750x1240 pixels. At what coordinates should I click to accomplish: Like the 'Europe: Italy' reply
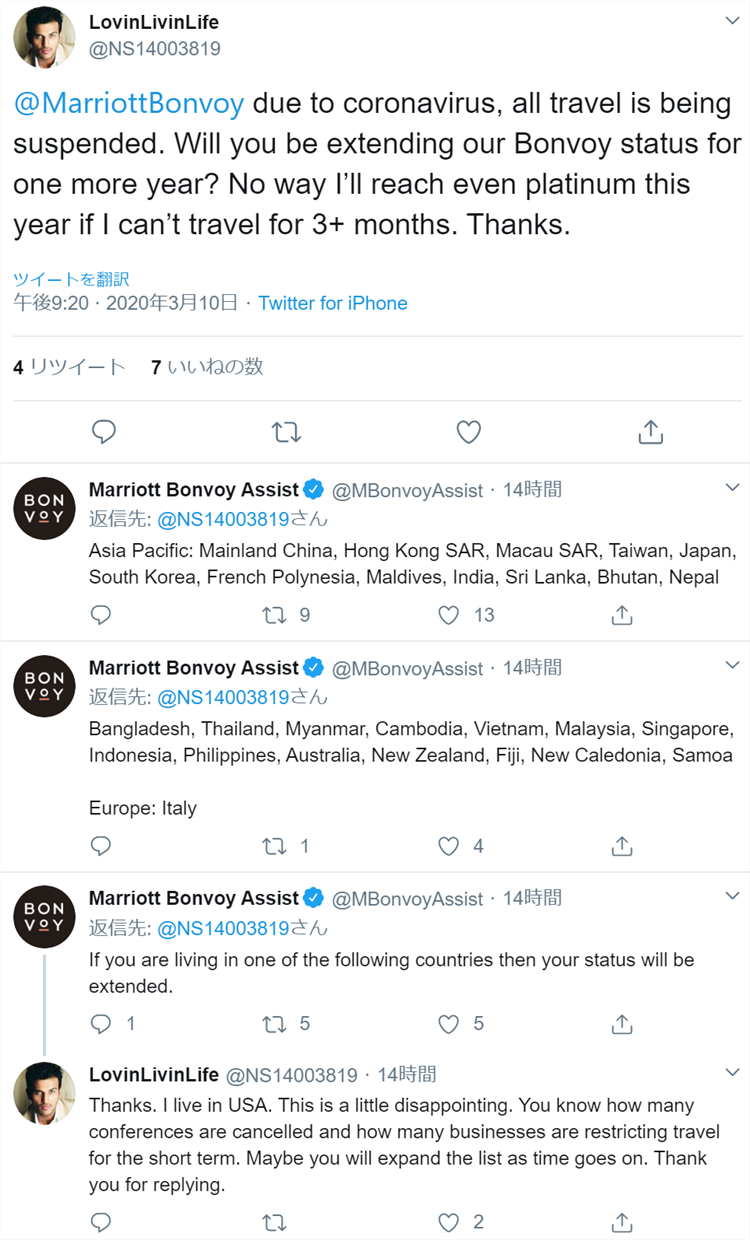coord(449,846)
